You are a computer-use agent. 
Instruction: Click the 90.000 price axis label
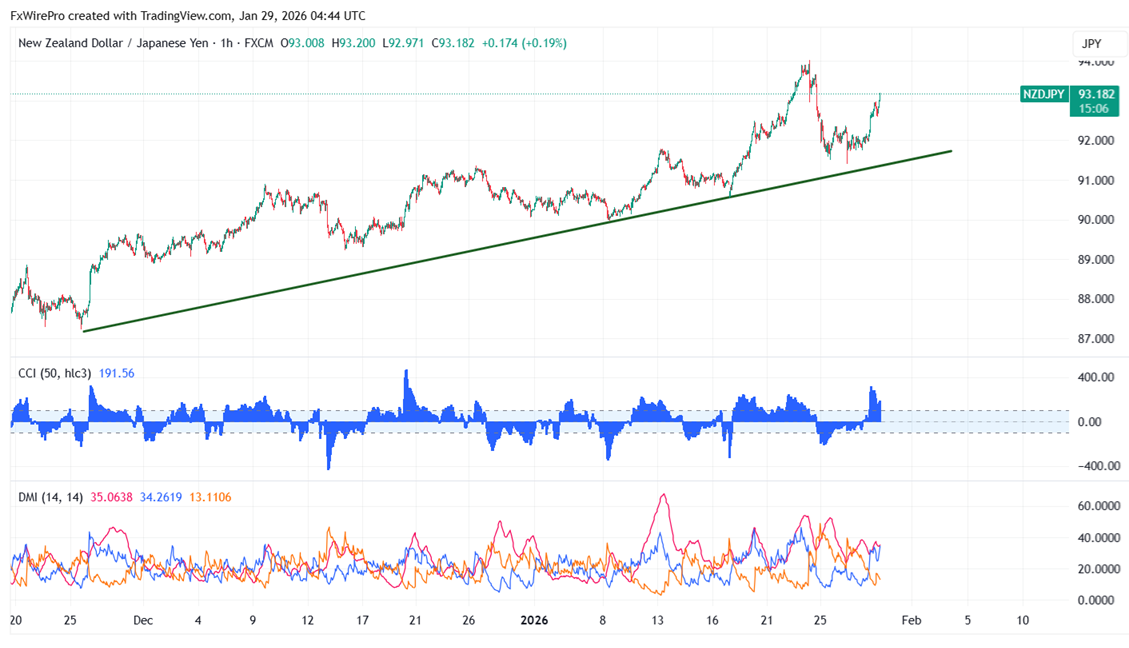tap(1095, 220)
